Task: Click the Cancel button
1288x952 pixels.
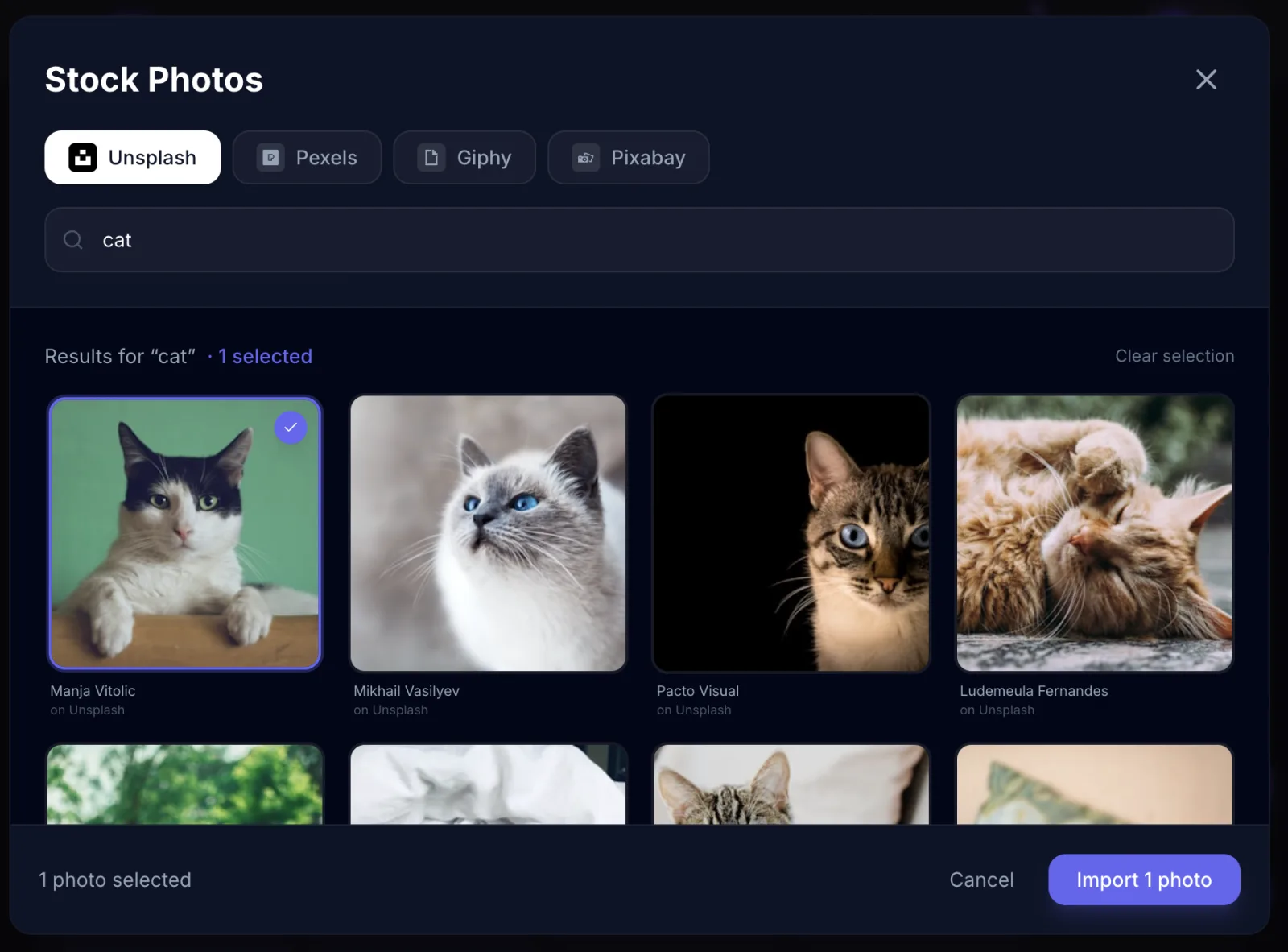Action: [981, 880]
